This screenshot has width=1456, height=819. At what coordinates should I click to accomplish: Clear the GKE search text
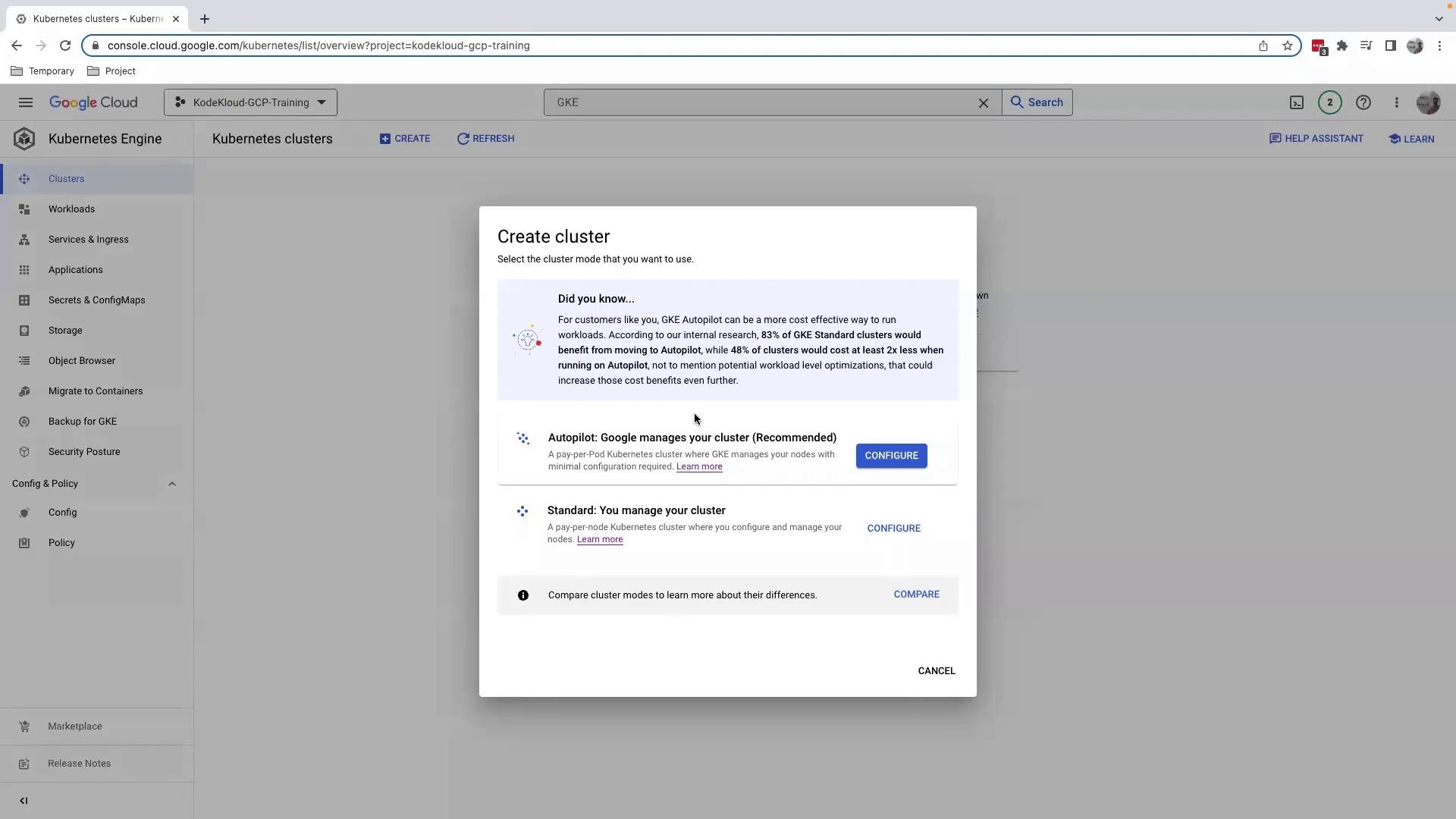click(984, 103)
